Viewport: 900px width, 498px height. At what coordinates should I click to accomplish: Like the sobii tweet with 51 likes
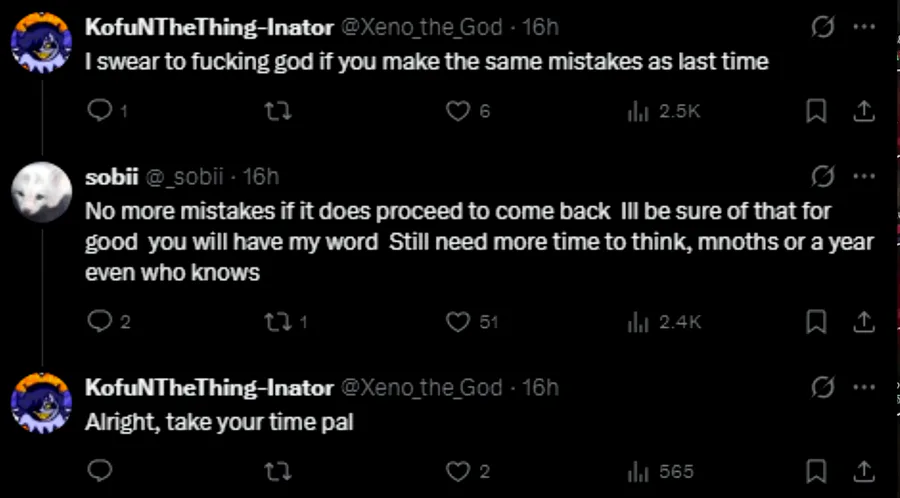click(458, 322)
